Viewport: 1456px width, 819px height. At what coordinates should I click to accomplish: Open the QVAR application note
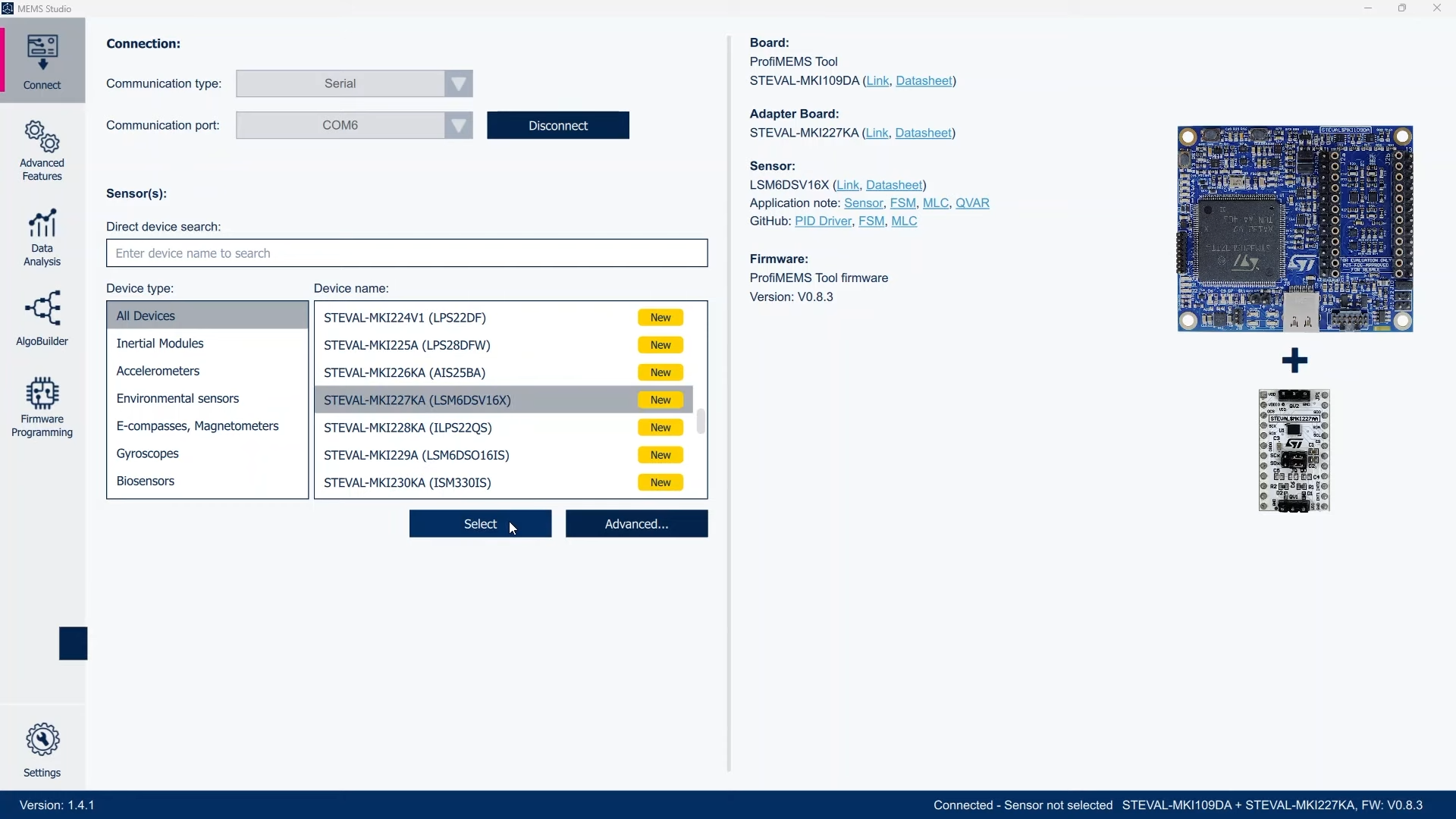coord(973,202)
